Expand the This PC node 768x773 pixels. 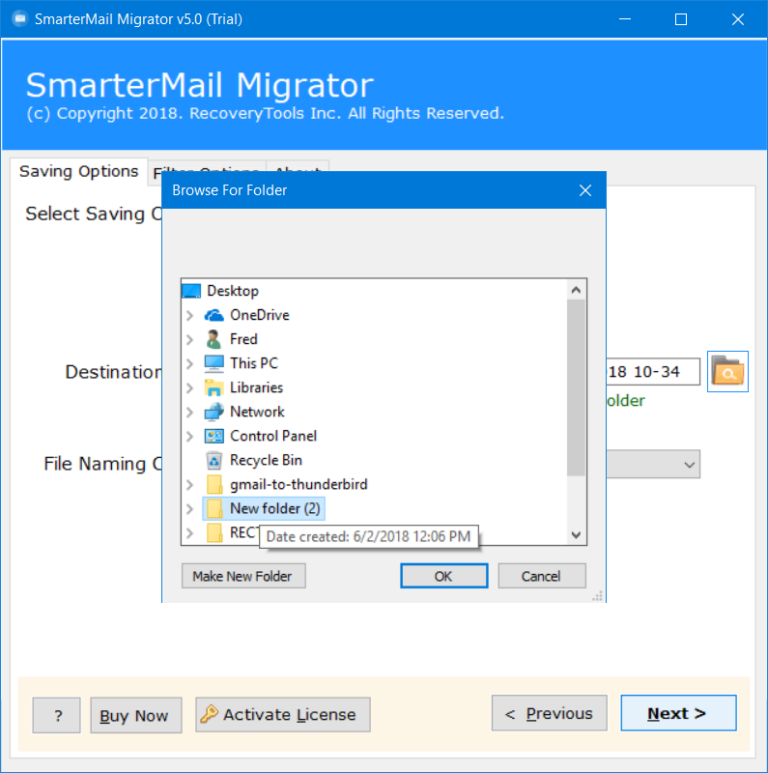point(190,363)
